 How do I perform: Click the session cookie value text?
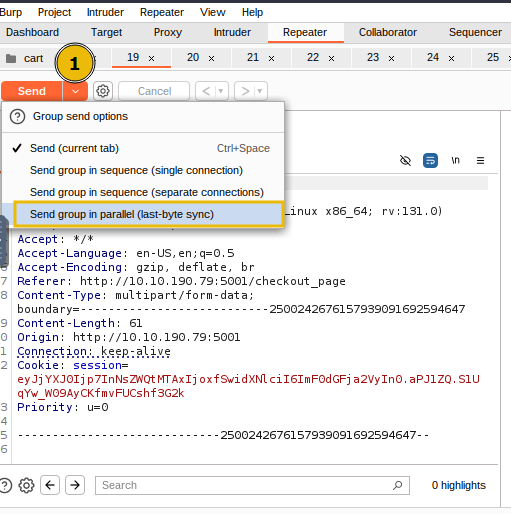pos(248,386)
